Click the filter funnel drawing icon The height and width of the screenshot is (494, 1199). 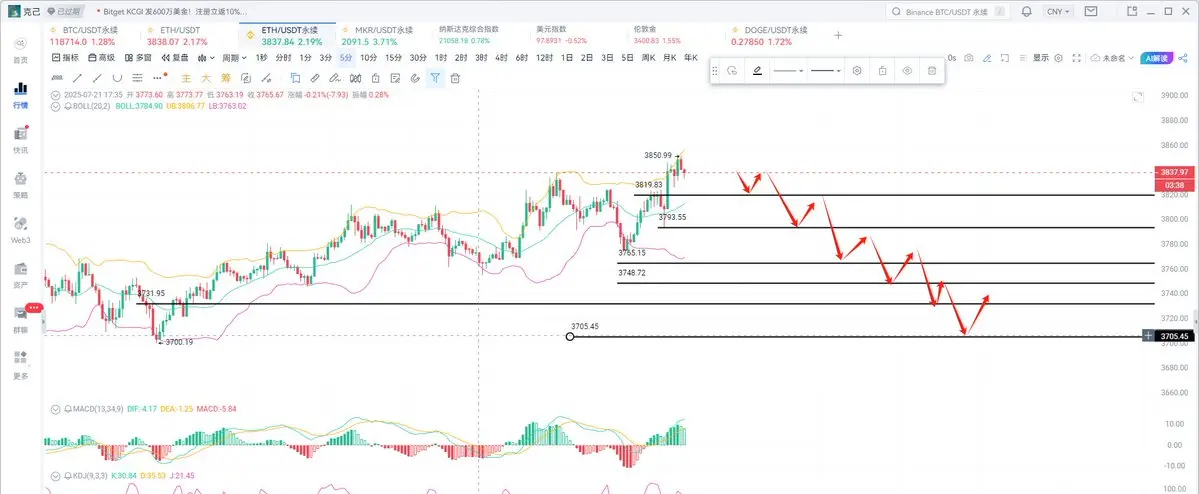pos(435,78)
